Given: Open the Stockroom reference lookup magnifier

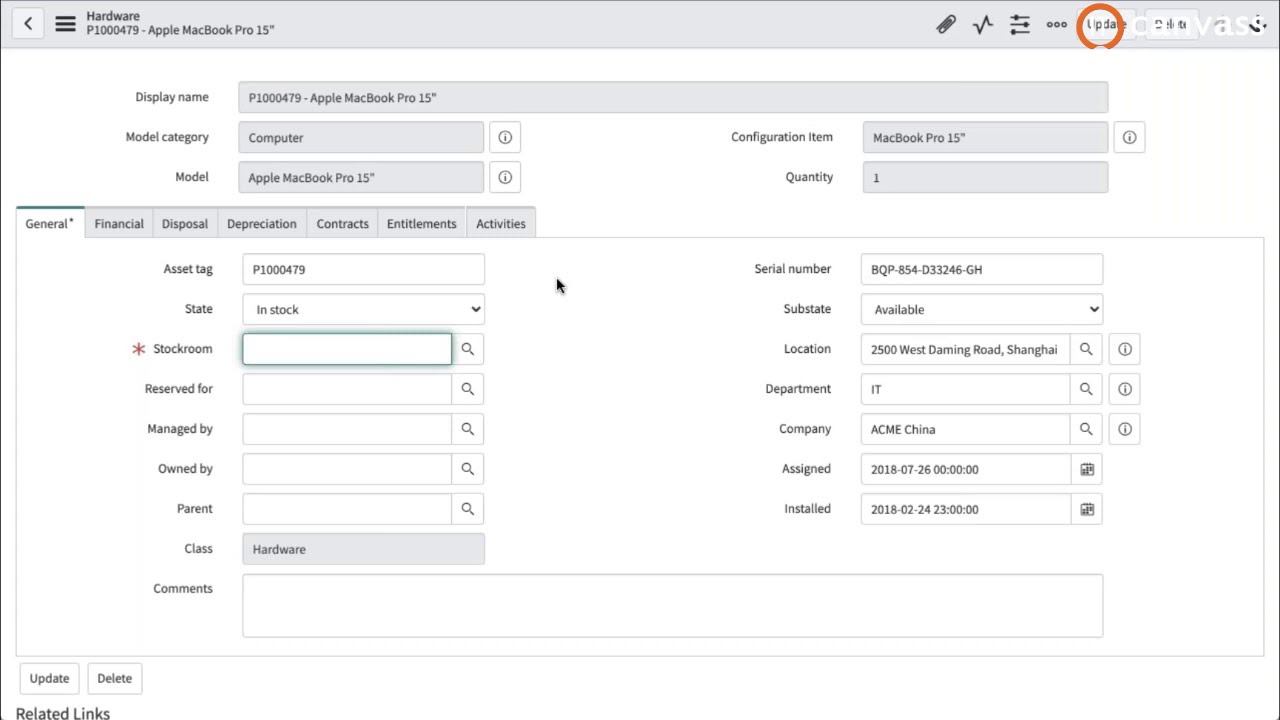Looking at the screenshot, I should 467,348.
